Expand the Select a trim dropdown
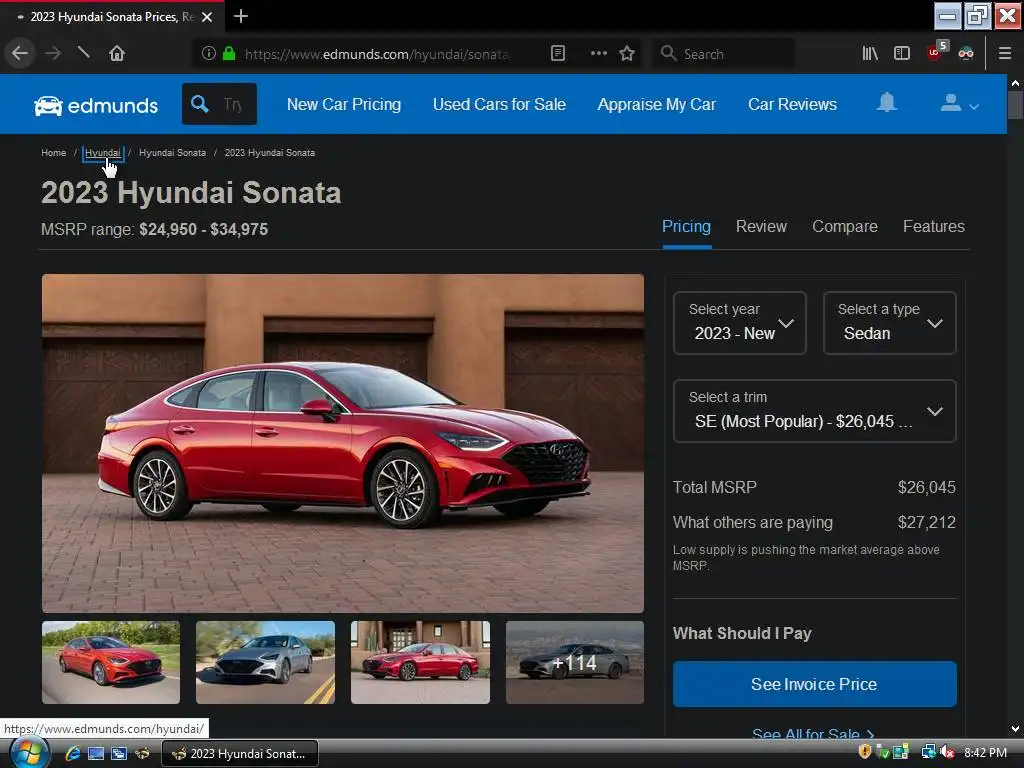The width and height of the screenshot is (1024, 768). (x=814, y=411)
